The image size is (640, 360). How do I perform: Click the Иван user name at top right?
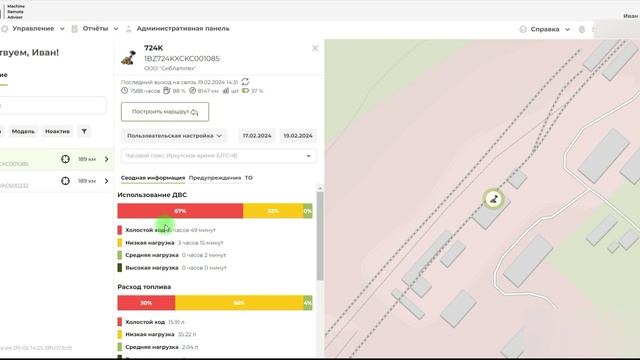click(631, 16)
